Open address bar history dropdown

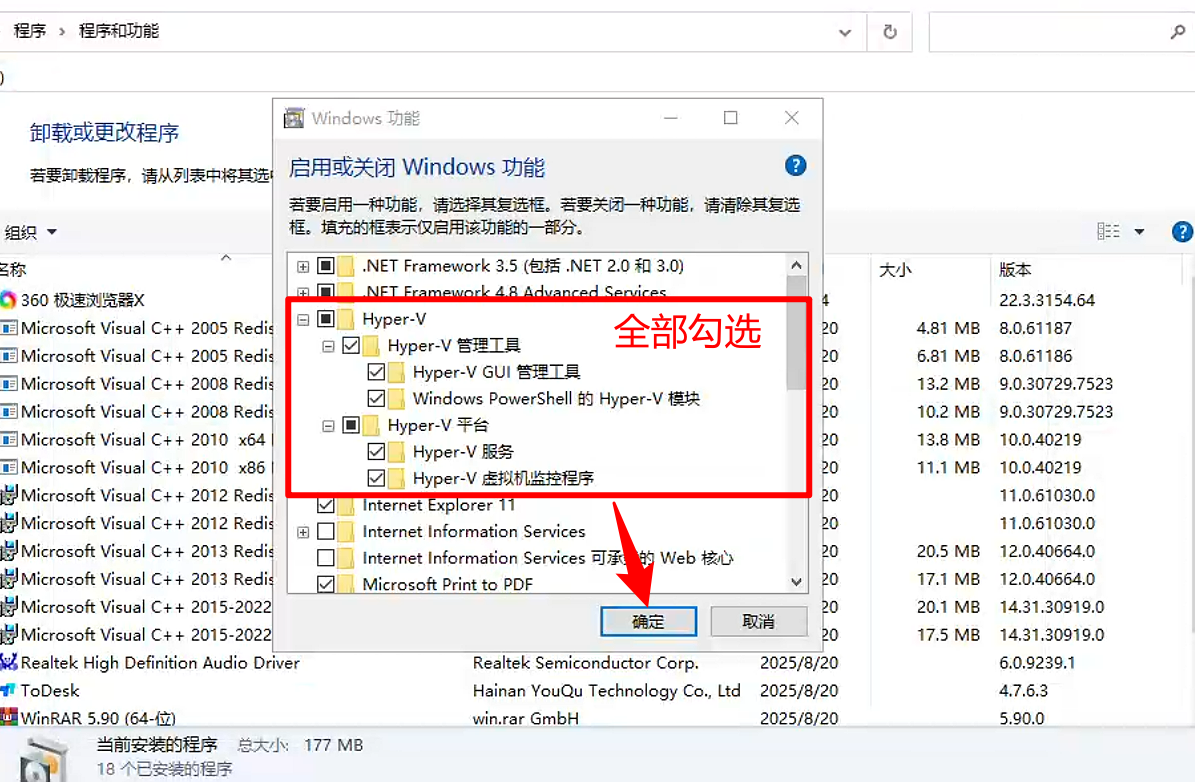pyautogui.click(x=844, y=32)
